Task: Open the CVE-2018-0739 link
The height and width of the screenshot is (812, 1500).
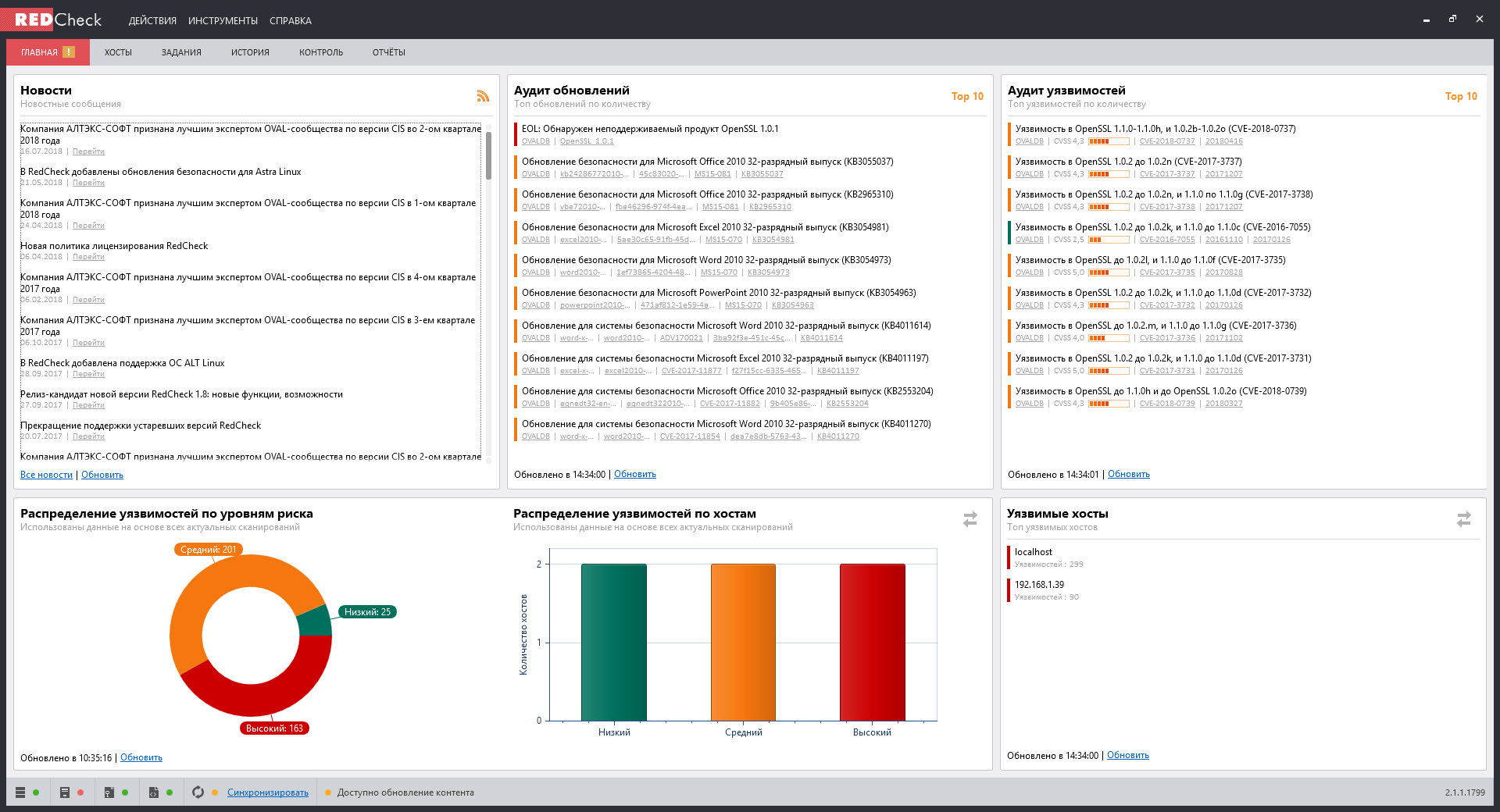Action: (x=1167, y=404)
